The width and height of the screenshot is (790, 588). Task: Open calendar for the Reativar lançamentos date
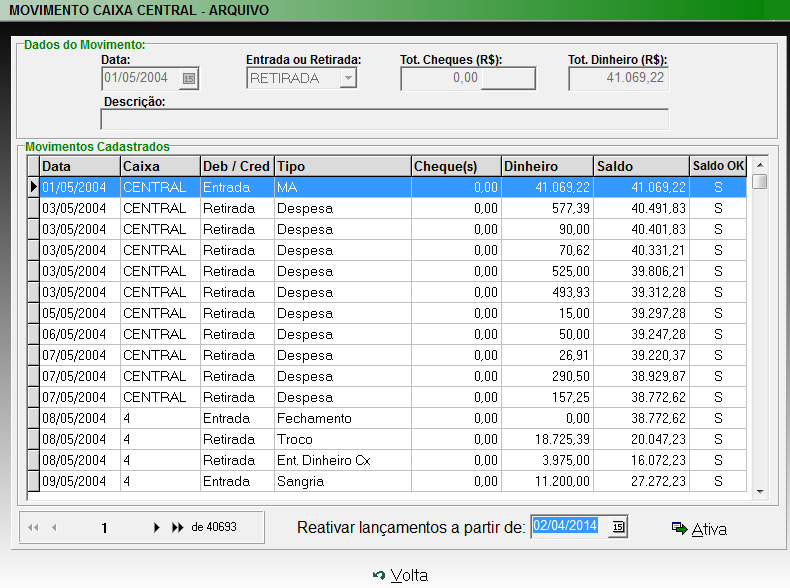[x=618, y=527]
